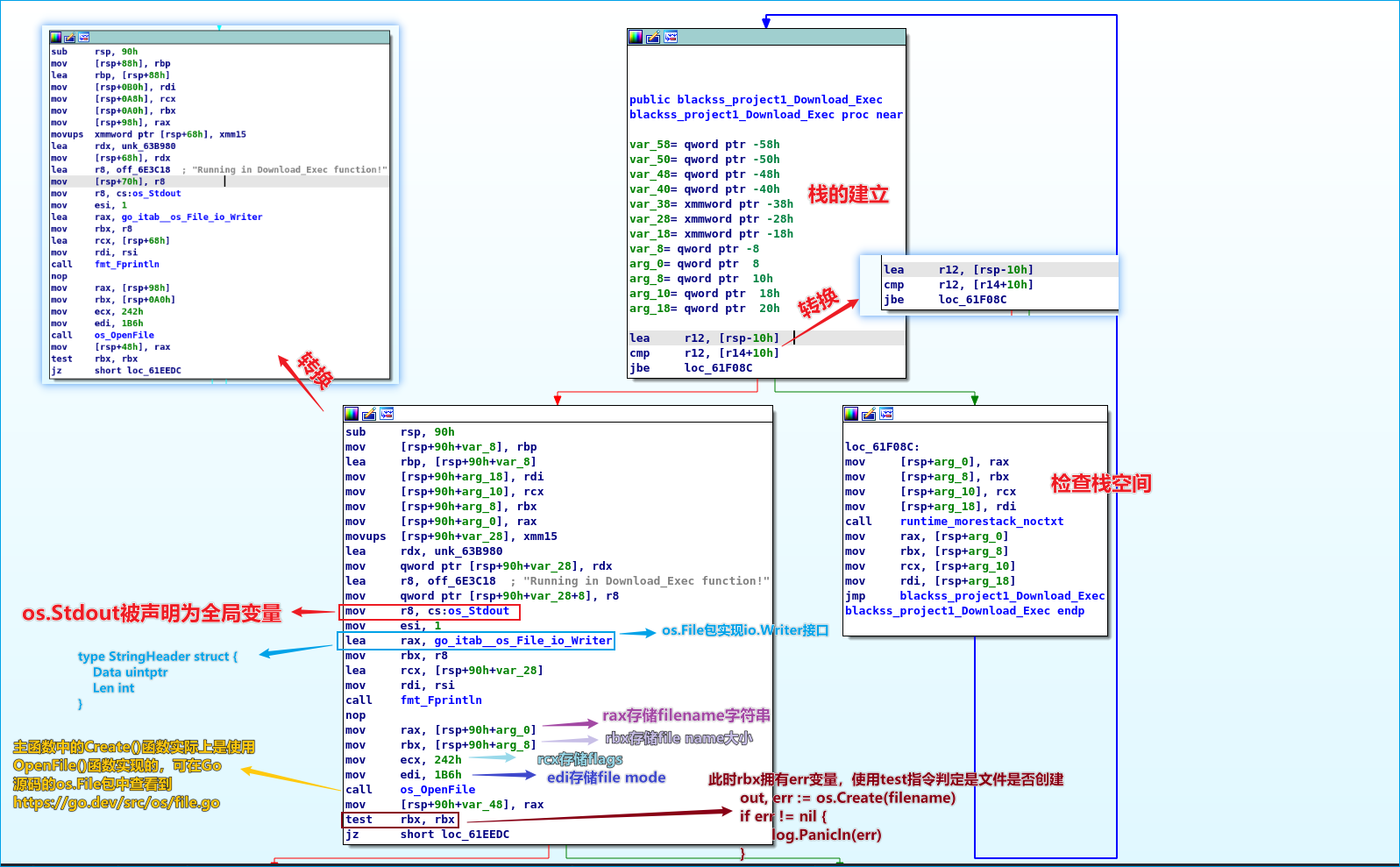This screenshot has width=1400, height=867.
Task: Click the public blackss_project1_Download_Exec declaration
Action: click(x=755, y=100)
